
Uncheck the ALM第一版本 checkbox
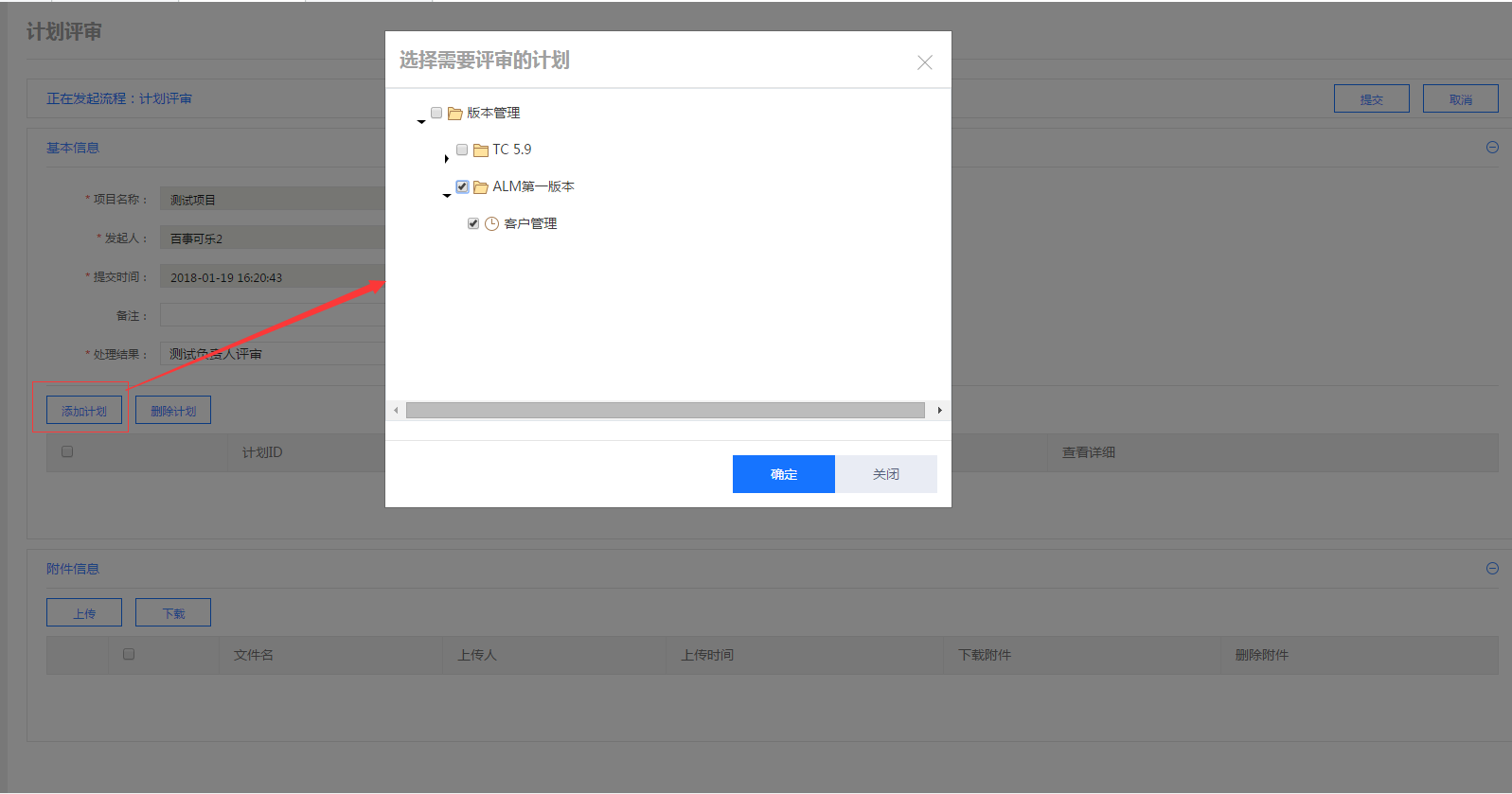[462, 186]
